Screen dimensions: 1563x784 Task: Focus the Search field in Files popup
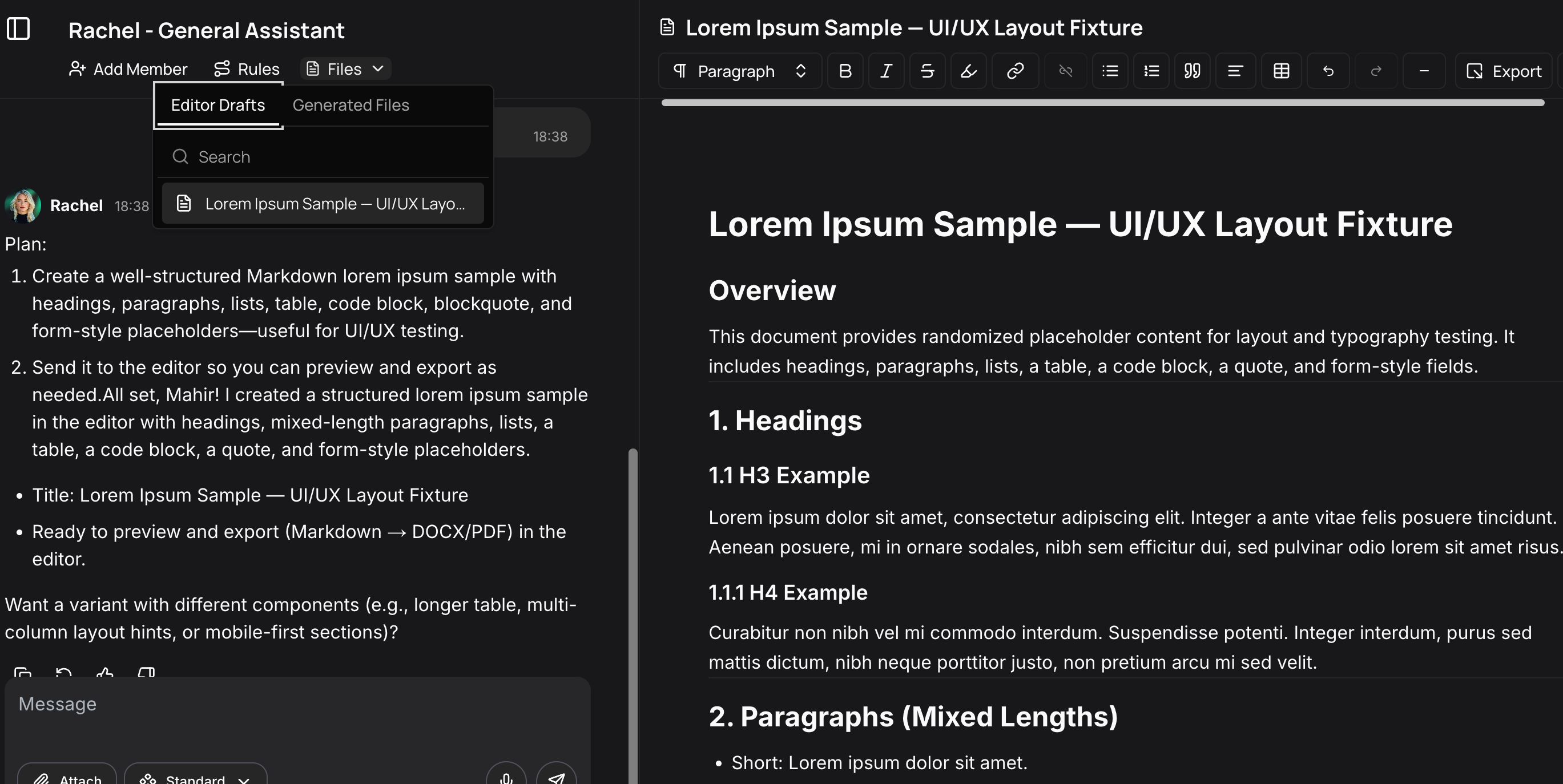[328, 157]
